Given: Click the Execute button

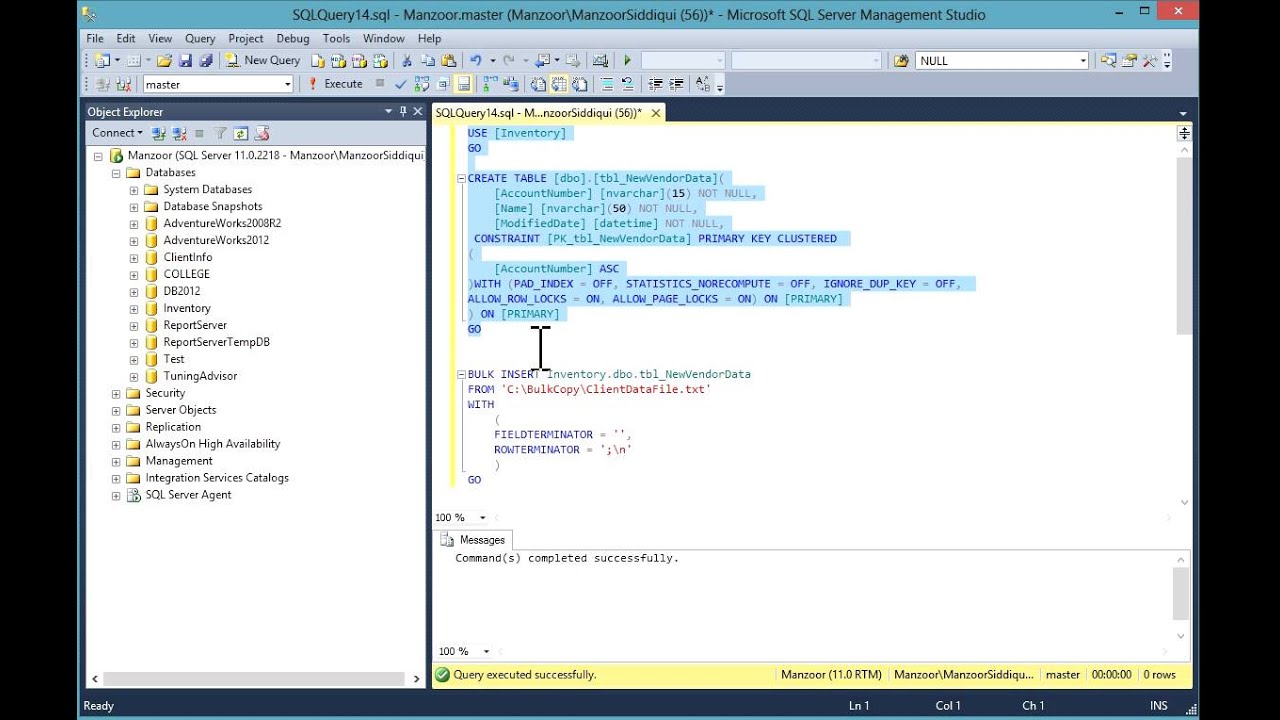Looking at the screenshot, I should 335,85.
